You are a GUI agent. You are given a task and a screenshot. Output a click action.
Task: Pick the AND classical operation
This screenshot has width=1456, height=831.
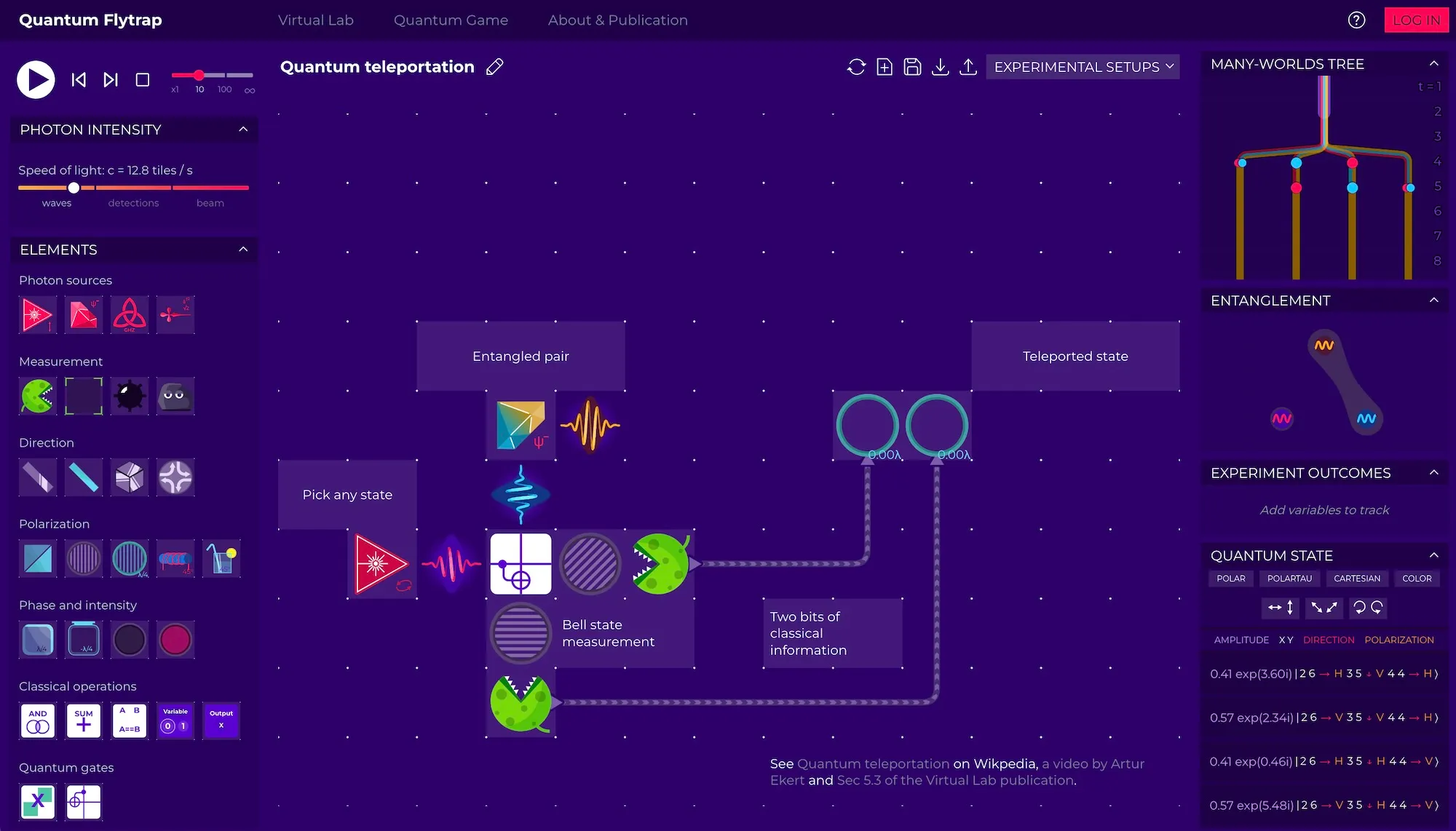tap(37, 720)
